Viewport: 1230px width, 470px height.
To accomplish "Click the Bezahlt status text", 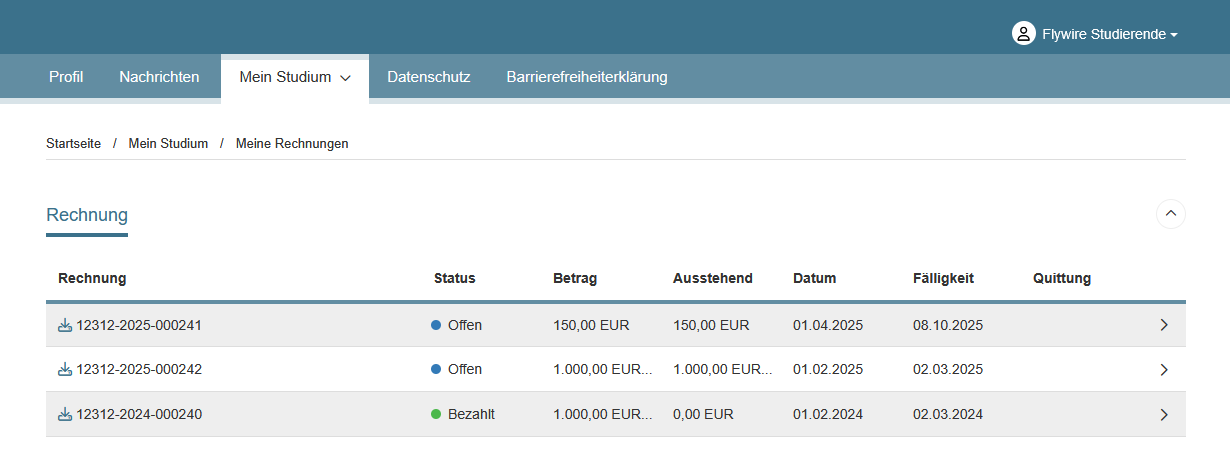I will 471,414.
